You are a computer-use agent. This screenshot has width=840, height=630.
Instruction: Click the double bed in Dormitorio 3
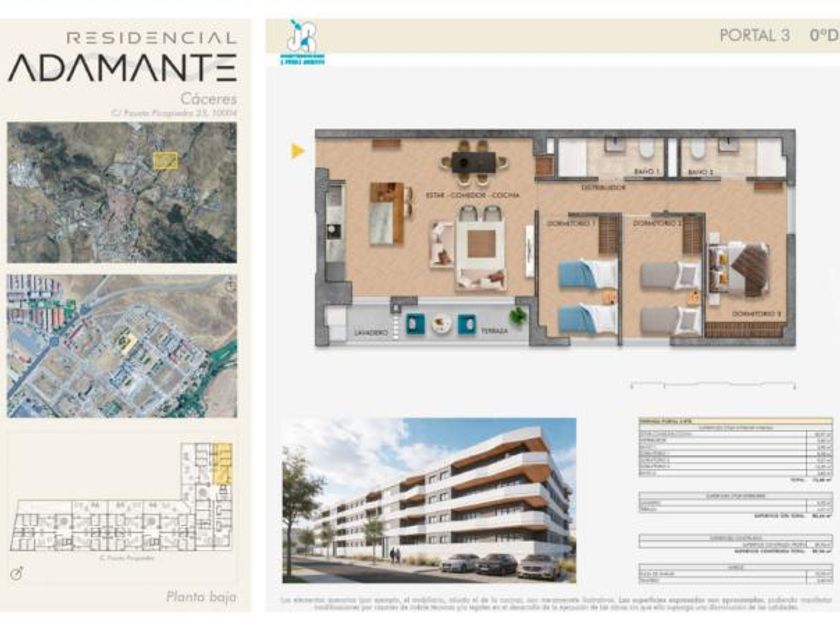[x=739, y=269]
